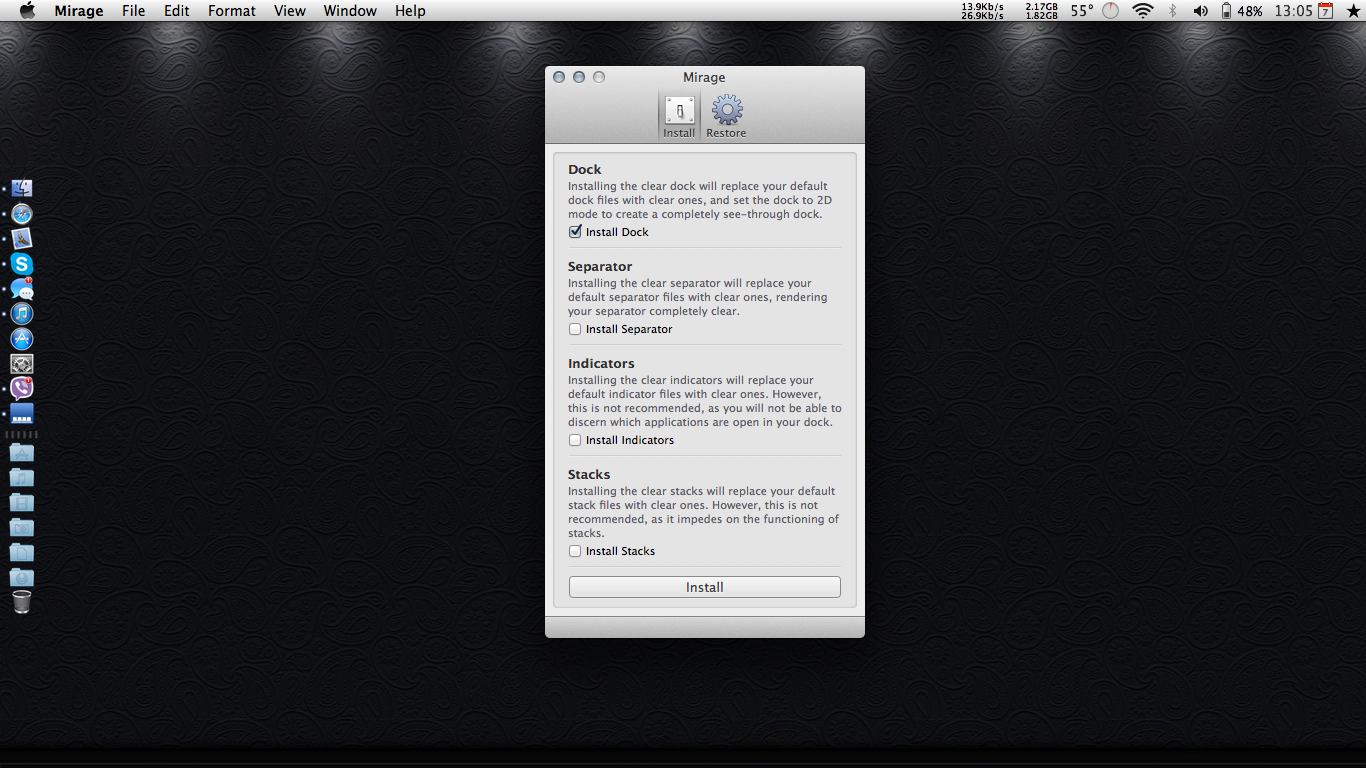Viewport: 1366px width, 768px height.
Task: Launch iTunes from the dock
Action: pyautogui.click(x=22, y=314)
